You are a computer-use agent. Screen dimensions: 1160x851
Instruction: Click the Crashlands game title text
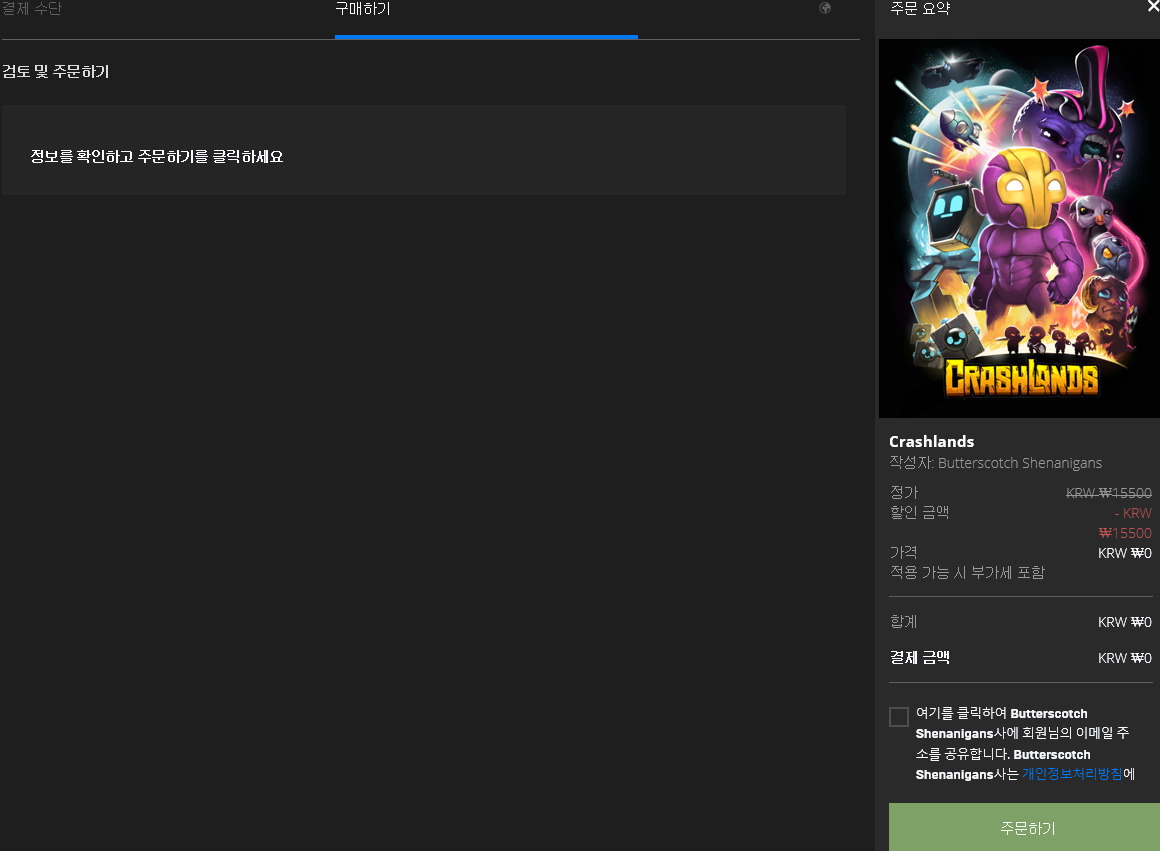(931, 442)
